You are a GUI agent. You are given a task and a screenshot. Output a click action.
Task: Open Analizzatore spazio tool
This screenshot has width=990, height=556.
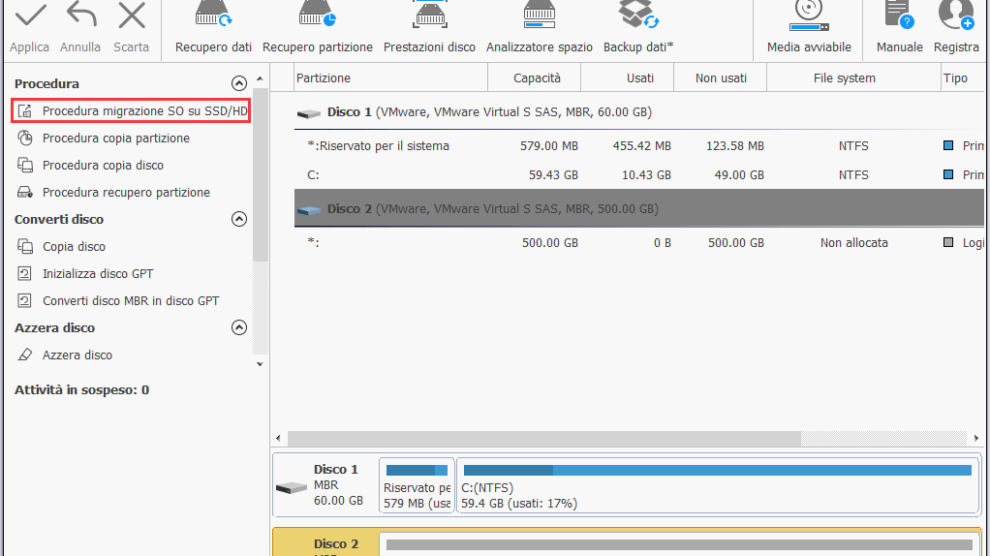coord(539,18)
